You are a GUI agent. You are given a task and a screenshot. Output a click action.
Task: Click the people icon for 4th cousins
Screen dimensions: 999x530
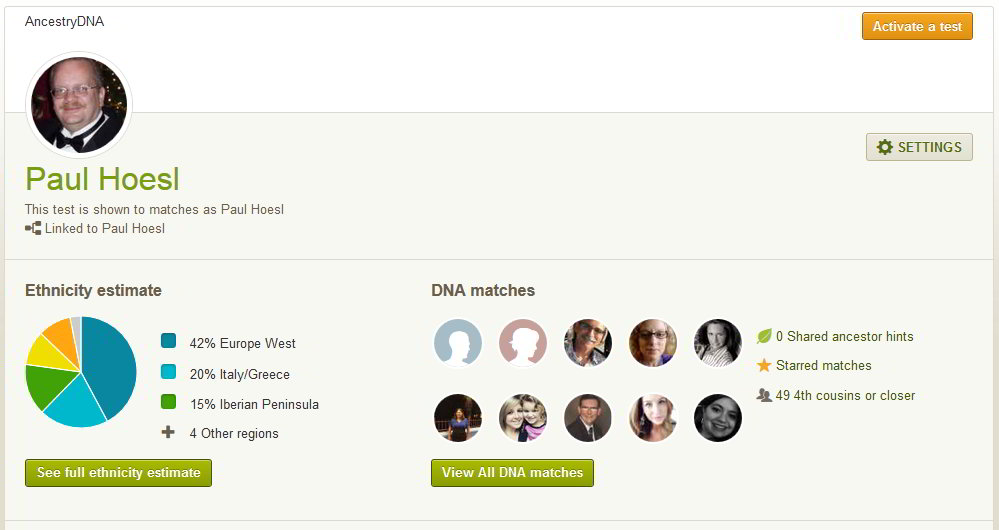tap(764, 395)
